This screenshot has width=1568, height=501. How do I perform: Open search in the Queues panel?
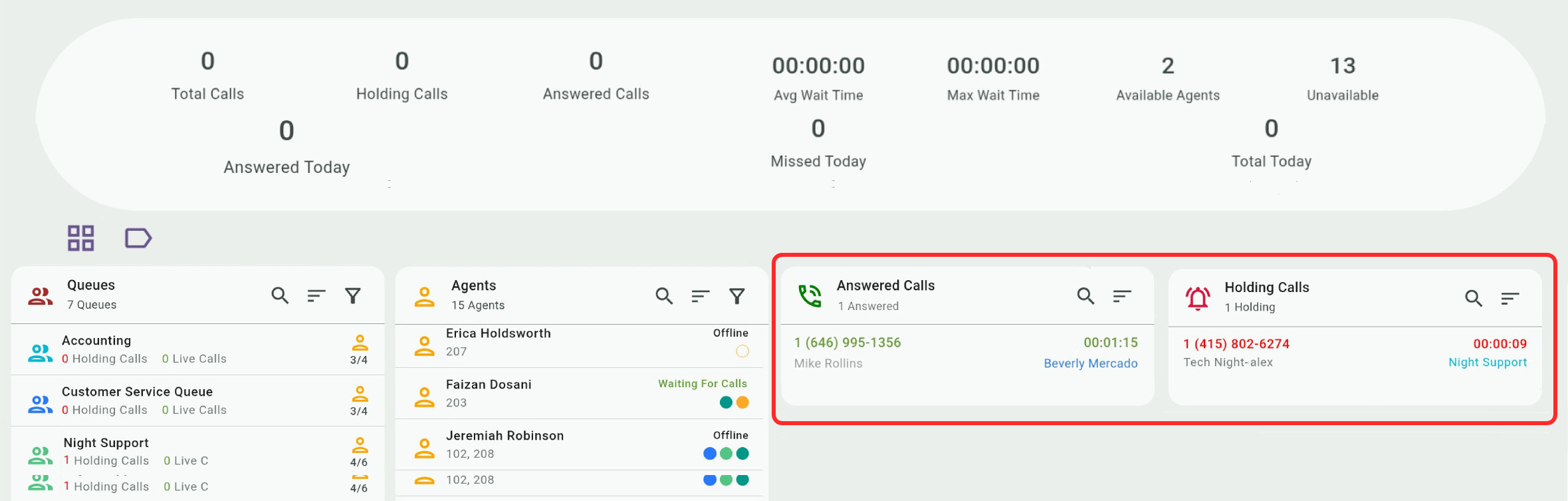[x=280, y=295]
